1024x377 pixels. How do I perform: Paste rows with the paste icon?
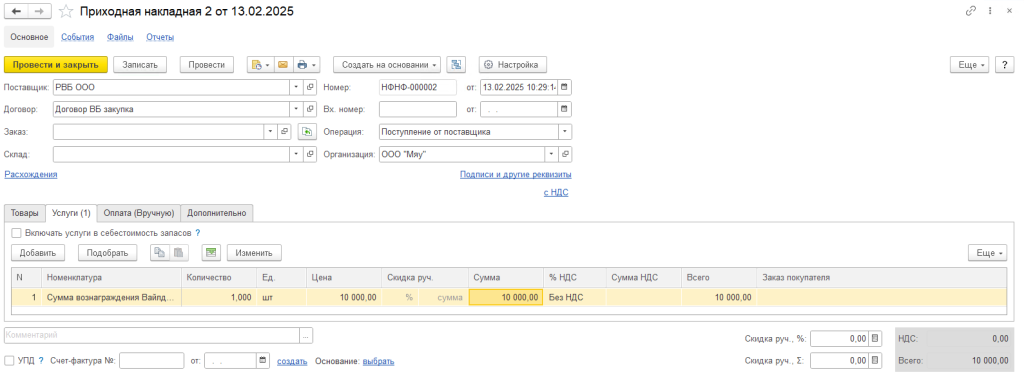pos(179,252)
